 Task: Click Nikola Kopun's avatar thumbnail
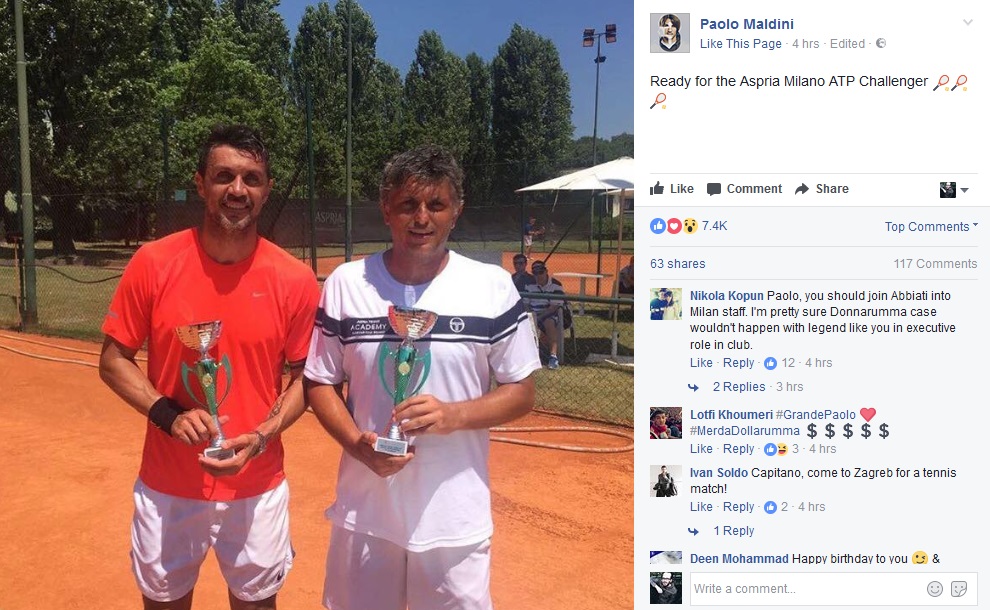666,304
